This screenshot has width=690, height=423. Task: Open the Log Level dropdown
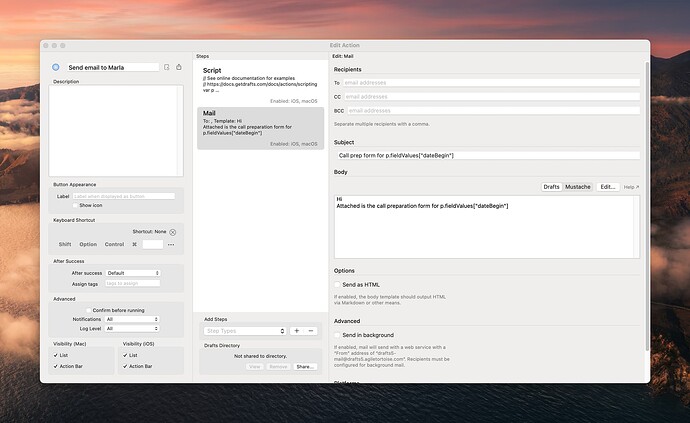tap(132, 329)
